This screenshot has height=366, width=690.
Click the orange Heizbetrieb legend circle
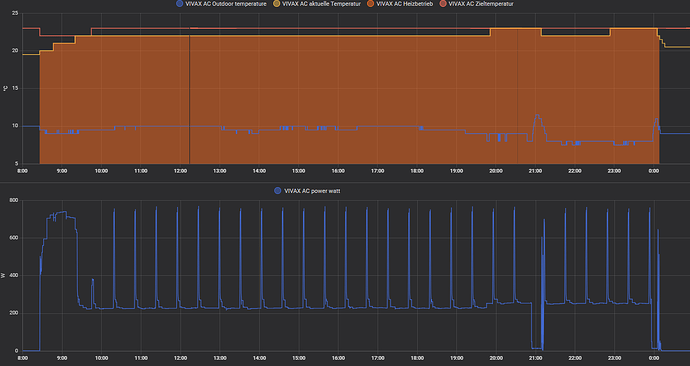tap(371, 4)
